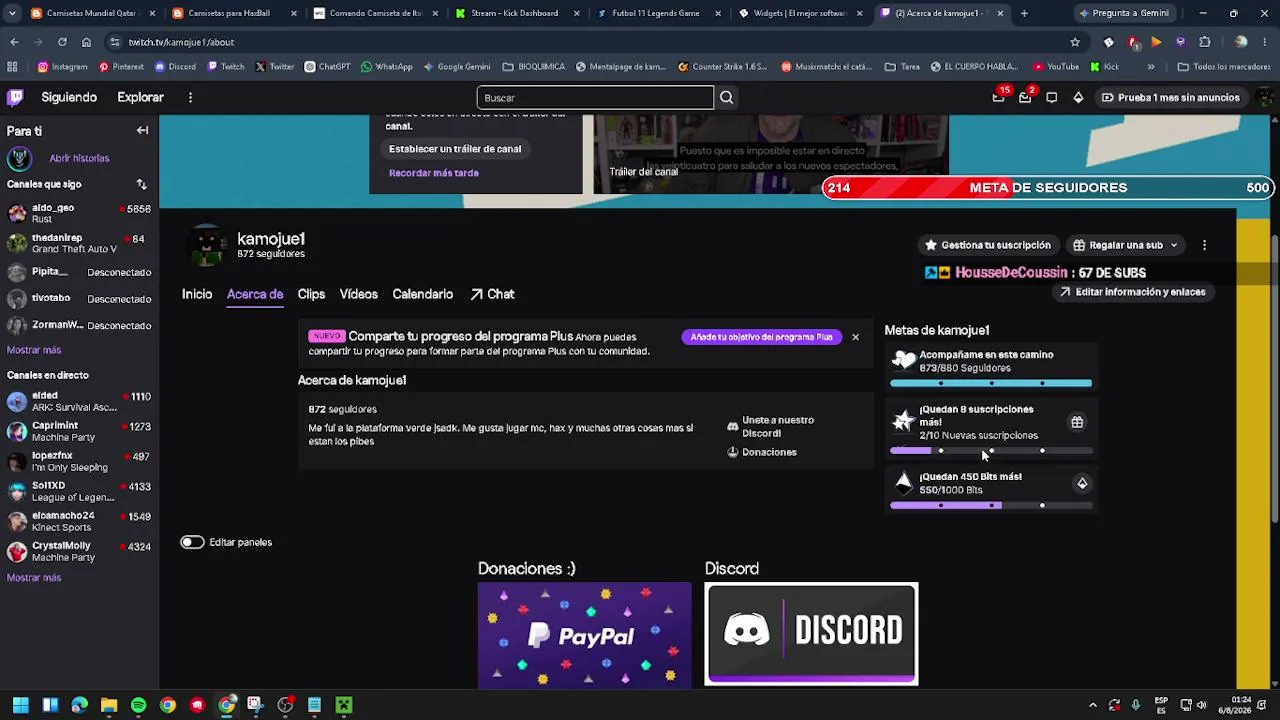Image resolution: width=1280 pixels, height=720 pixels.
Task: Show hidden system tray icons
Action: coord(1092,705)
